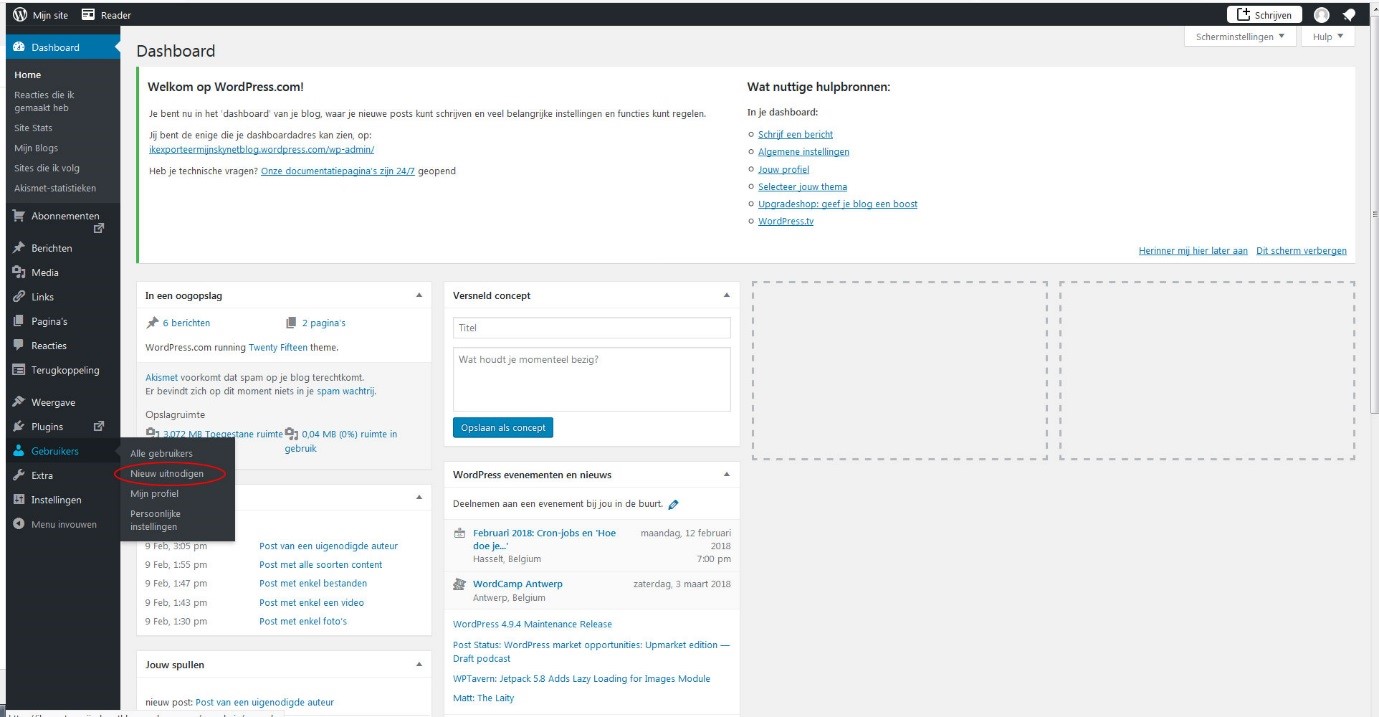The height and width of the screenshot is (717, 1379).
Task: Click the Abonnementen cart icon
Action: click(19, 215)
